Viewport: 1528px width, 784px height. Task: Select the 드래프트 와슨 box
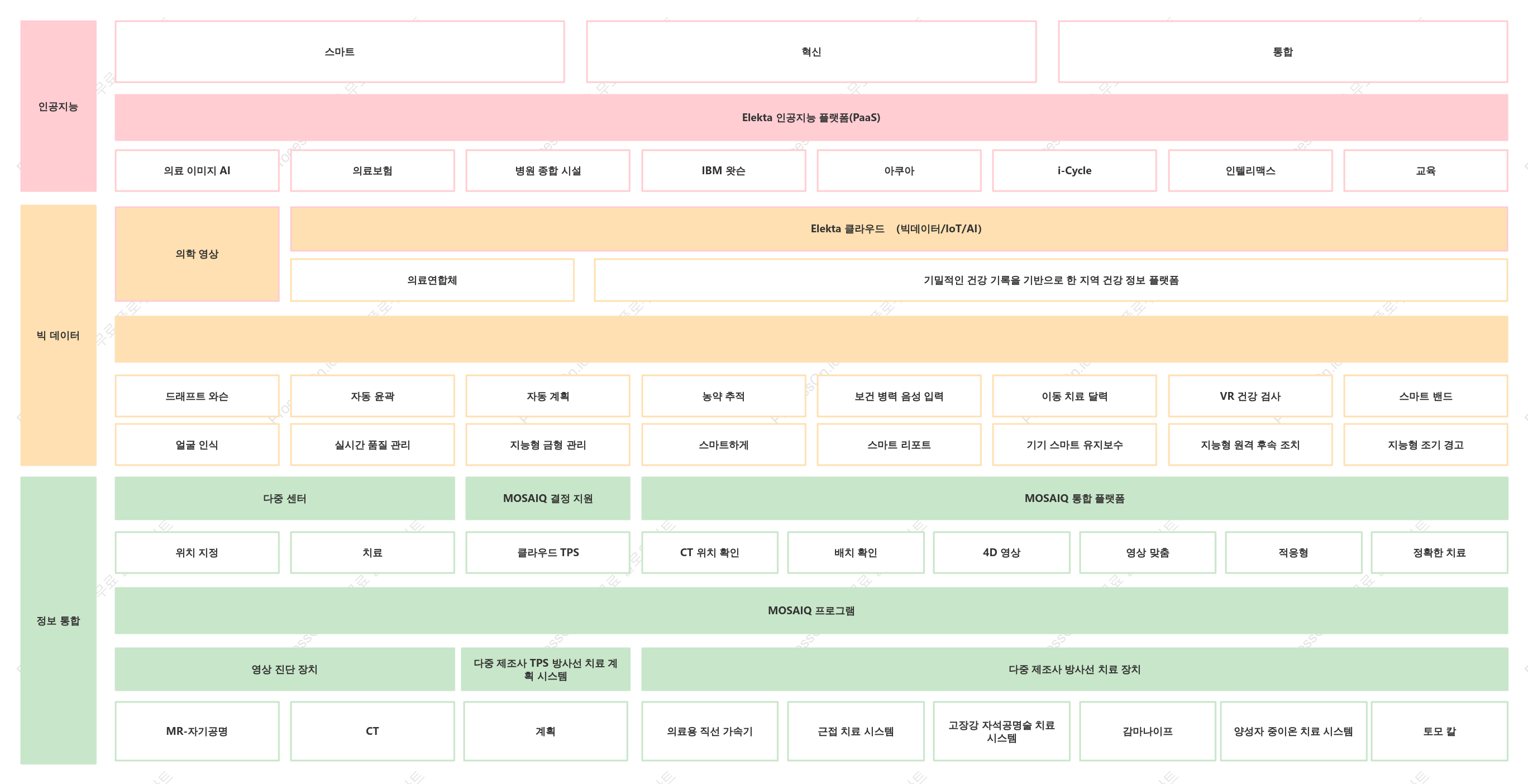pos(197,396)
